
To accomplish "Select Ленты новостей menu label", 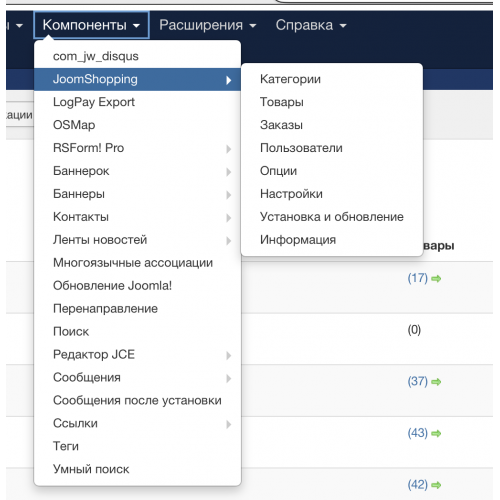I will pyautogui.click(x=100, y=240).
